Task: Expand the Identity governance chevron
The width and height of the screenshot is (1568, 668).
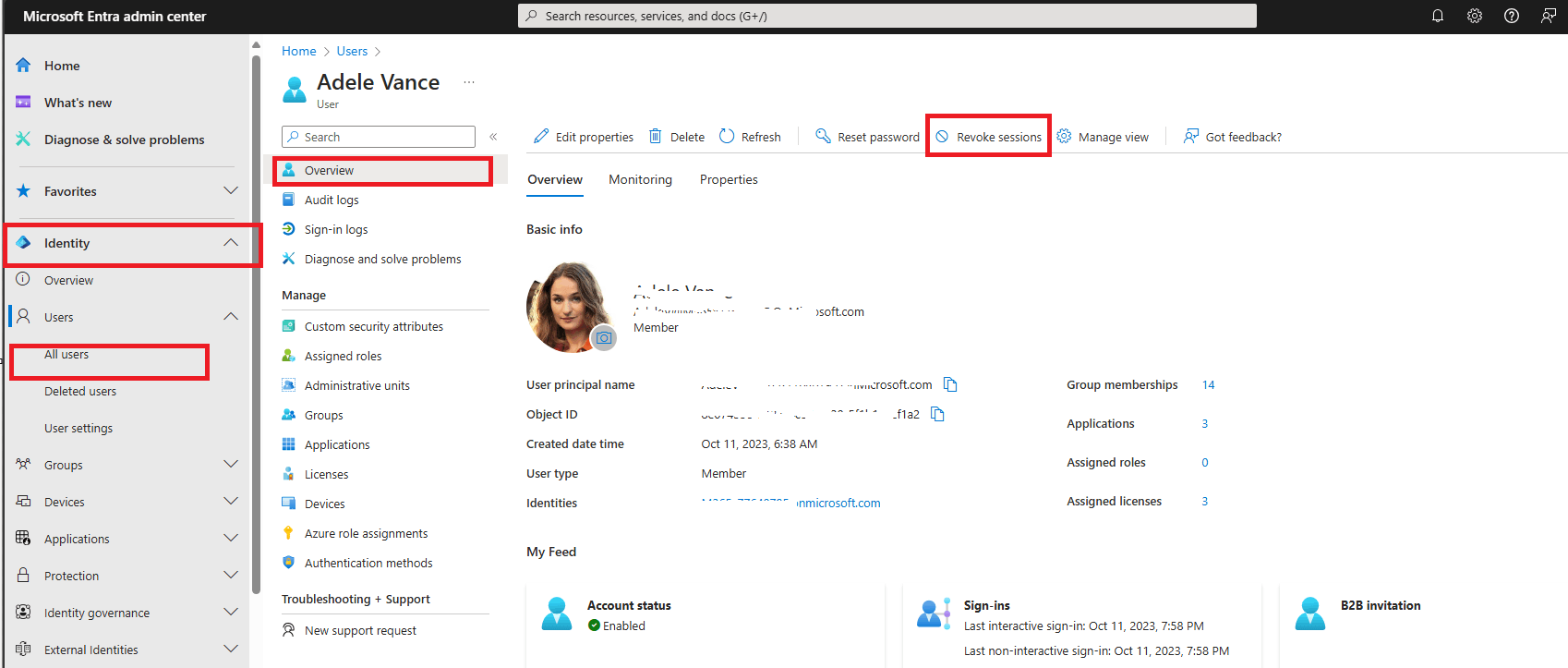Action: click(x=231, y=612)
